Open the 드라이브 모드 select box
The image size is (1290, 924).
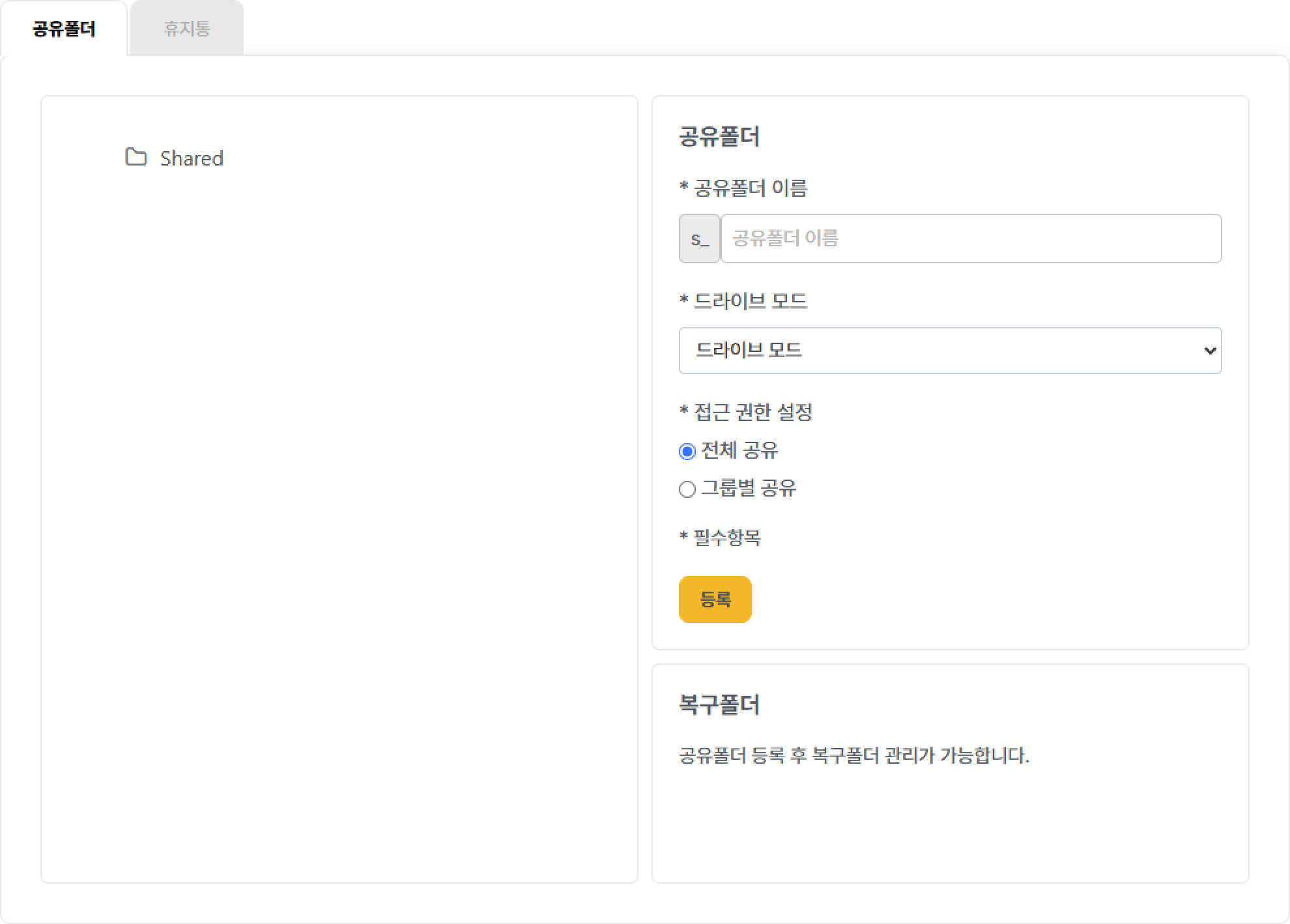[938, 351]
